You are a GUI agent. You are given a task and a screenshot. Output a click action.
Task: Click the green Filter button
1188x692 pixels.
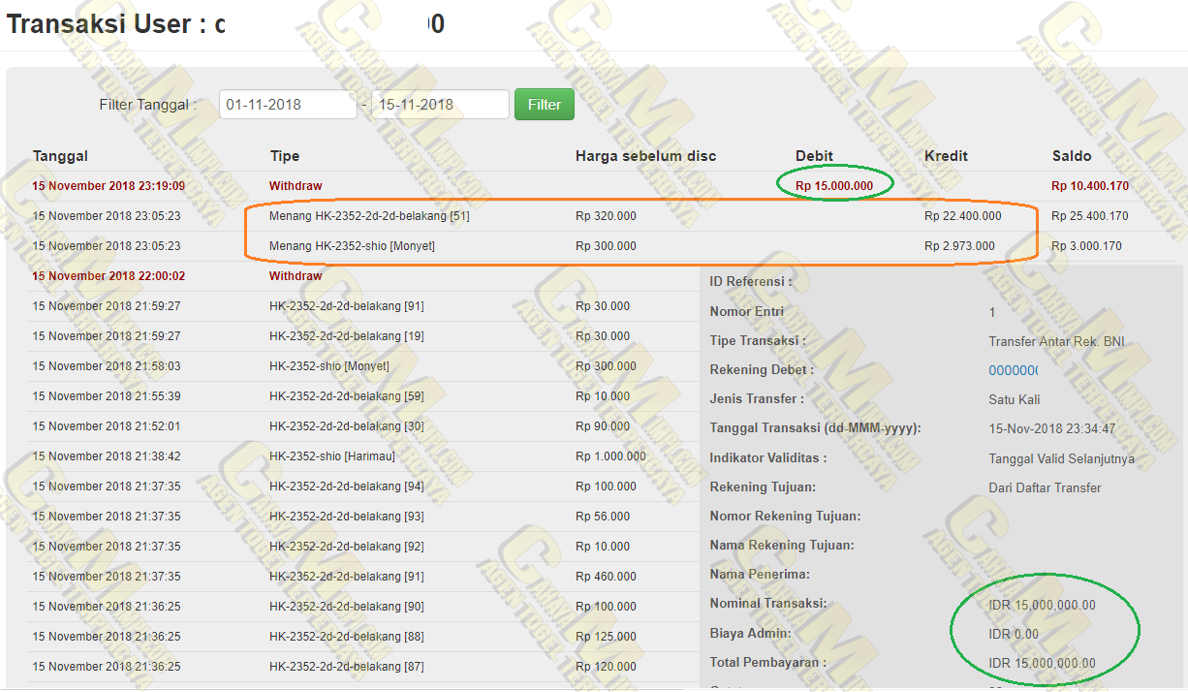[544, 105]
